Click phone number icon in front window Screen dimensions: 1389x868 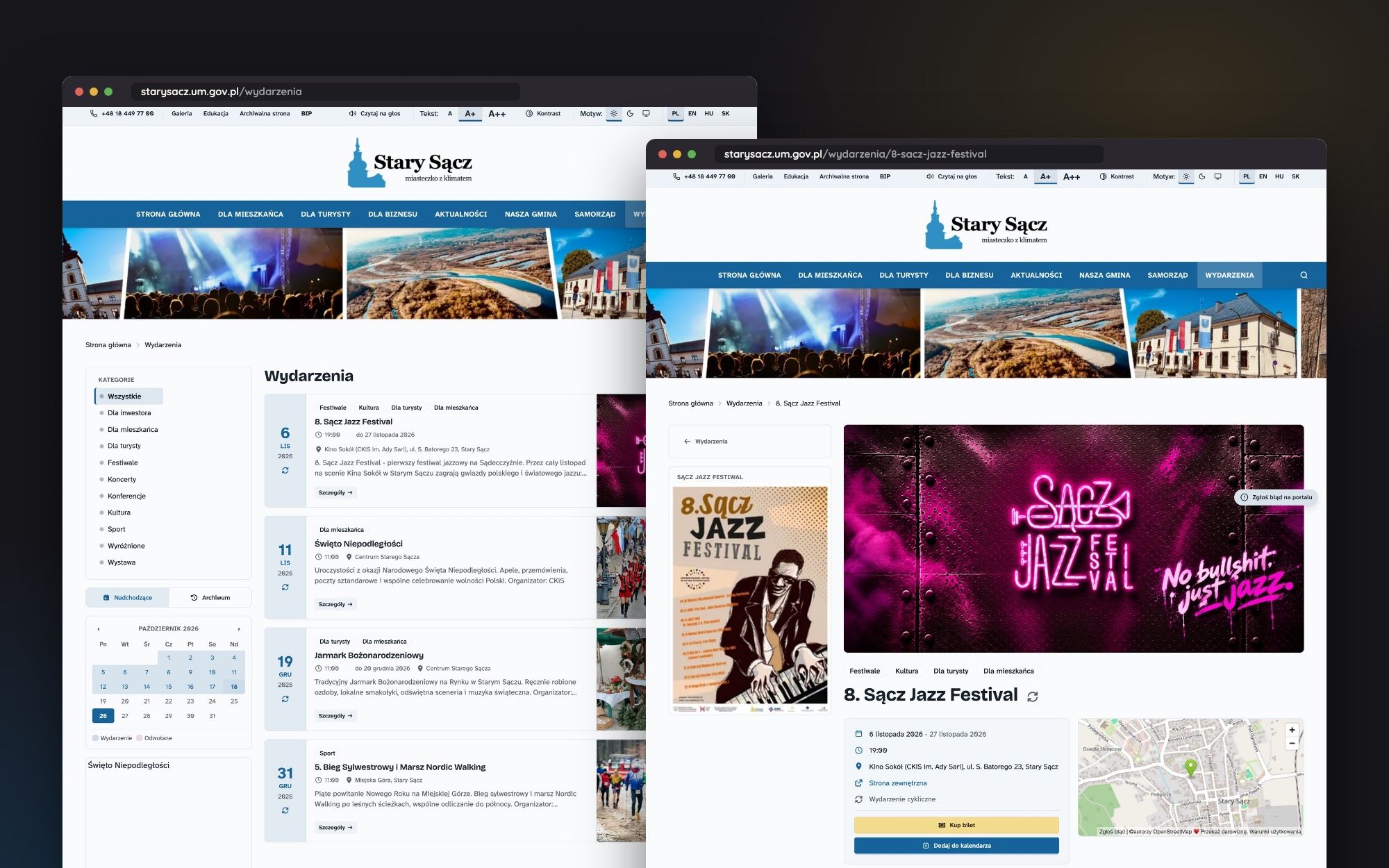pos(676,176)
